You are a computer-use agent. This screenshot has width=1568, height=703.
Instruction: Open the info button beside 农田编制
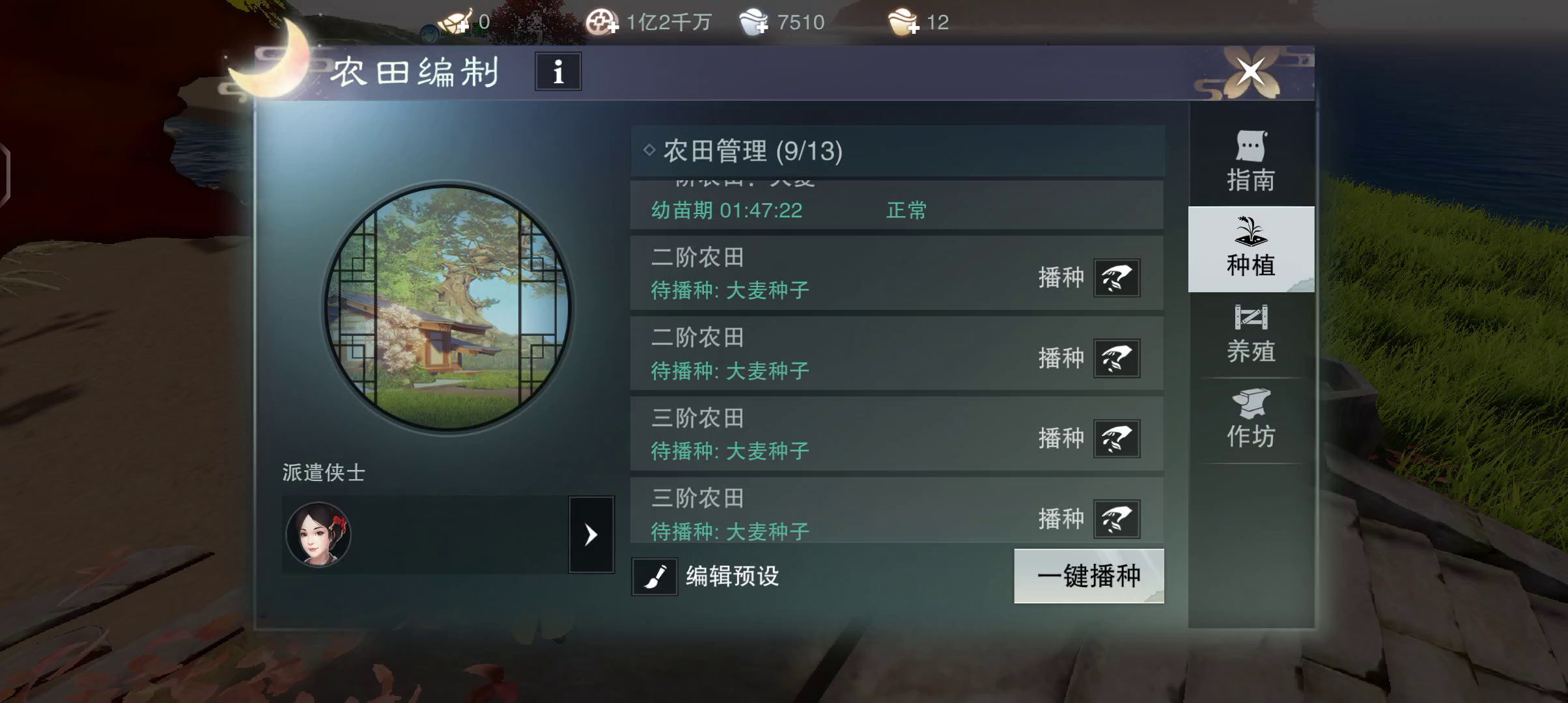[x=558, y=72]
